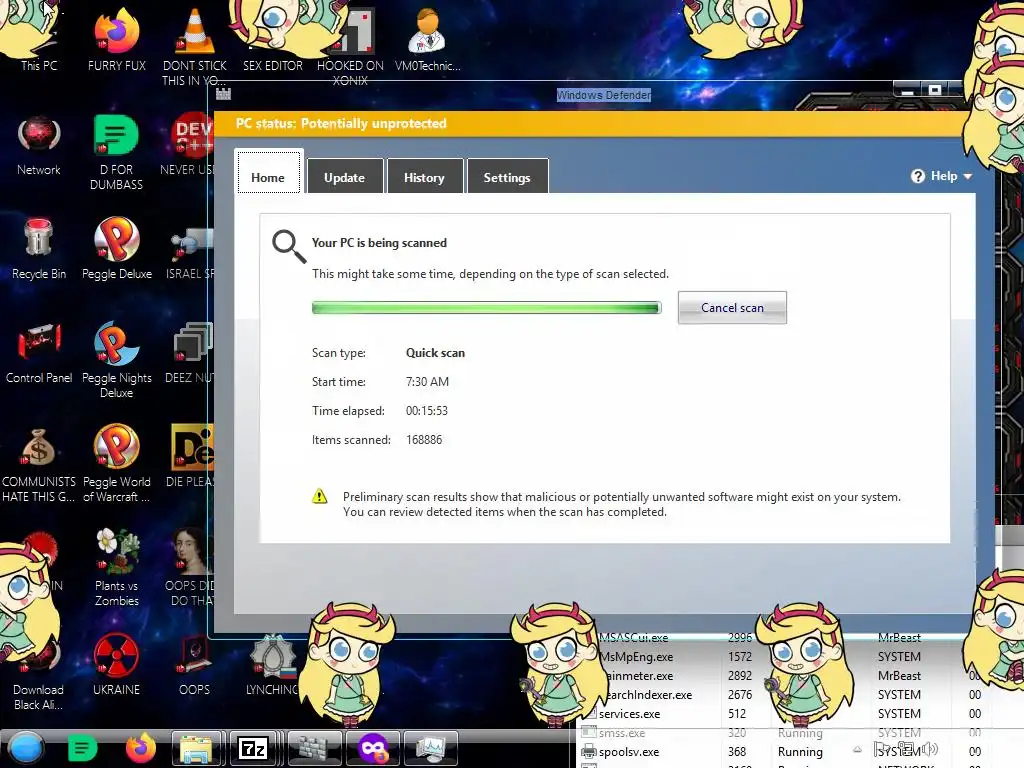Image resolution: width=1024 pixels, height=768 pixels.
Task: Open the D FOR DUMBASS desktop icon
Action: tap(116, 152)
